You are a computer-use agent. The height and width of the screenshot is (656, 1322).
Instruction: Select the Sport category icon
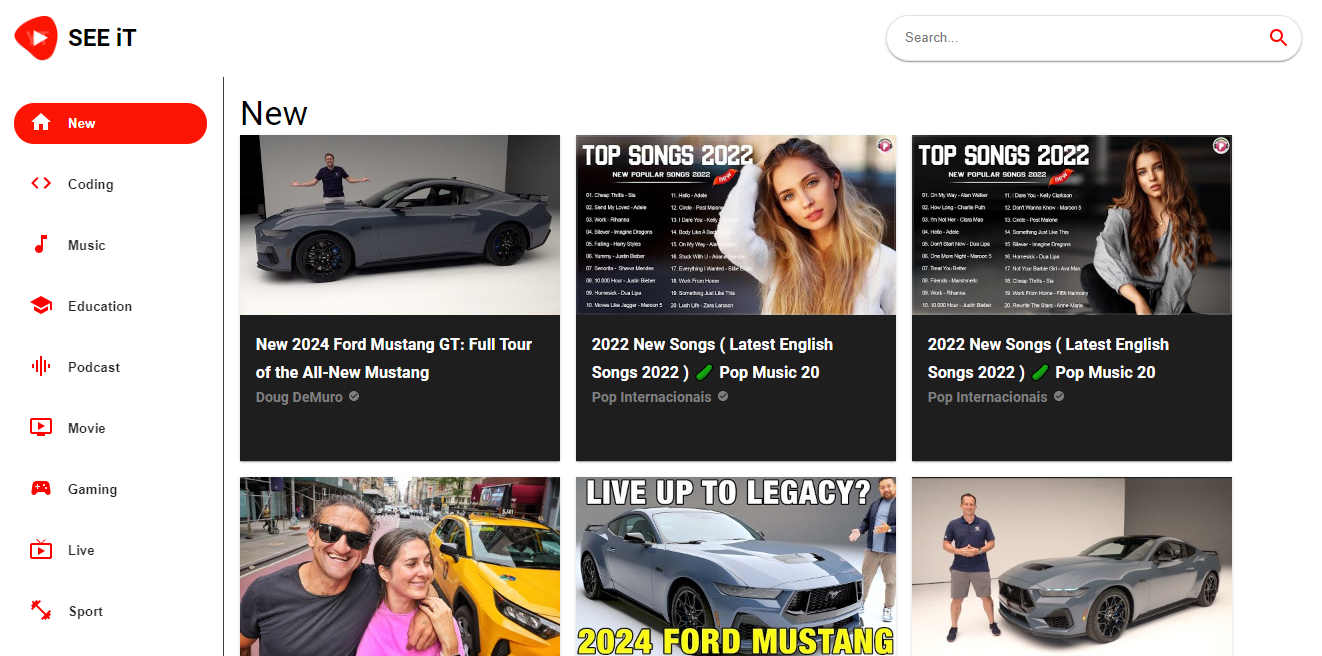click(x=40, y=610)
